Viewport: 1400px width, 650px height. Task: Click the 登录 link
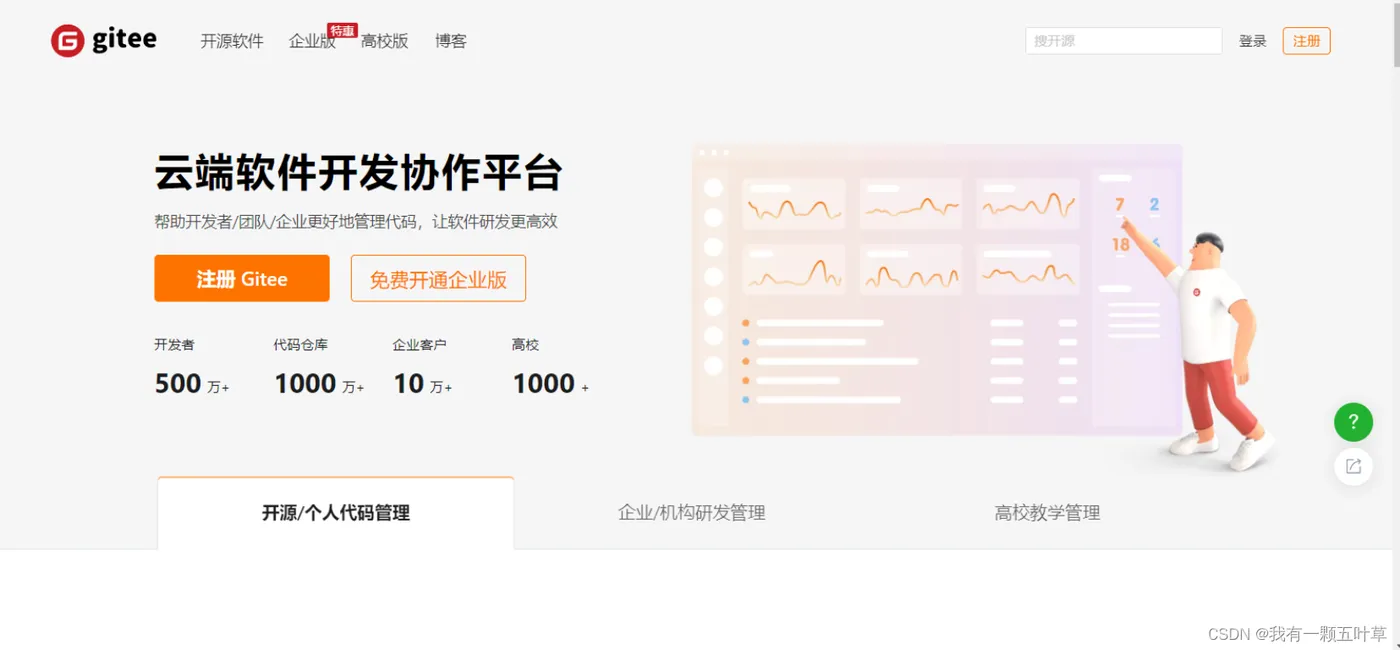pyautogui.click(x=1253, y=41)
